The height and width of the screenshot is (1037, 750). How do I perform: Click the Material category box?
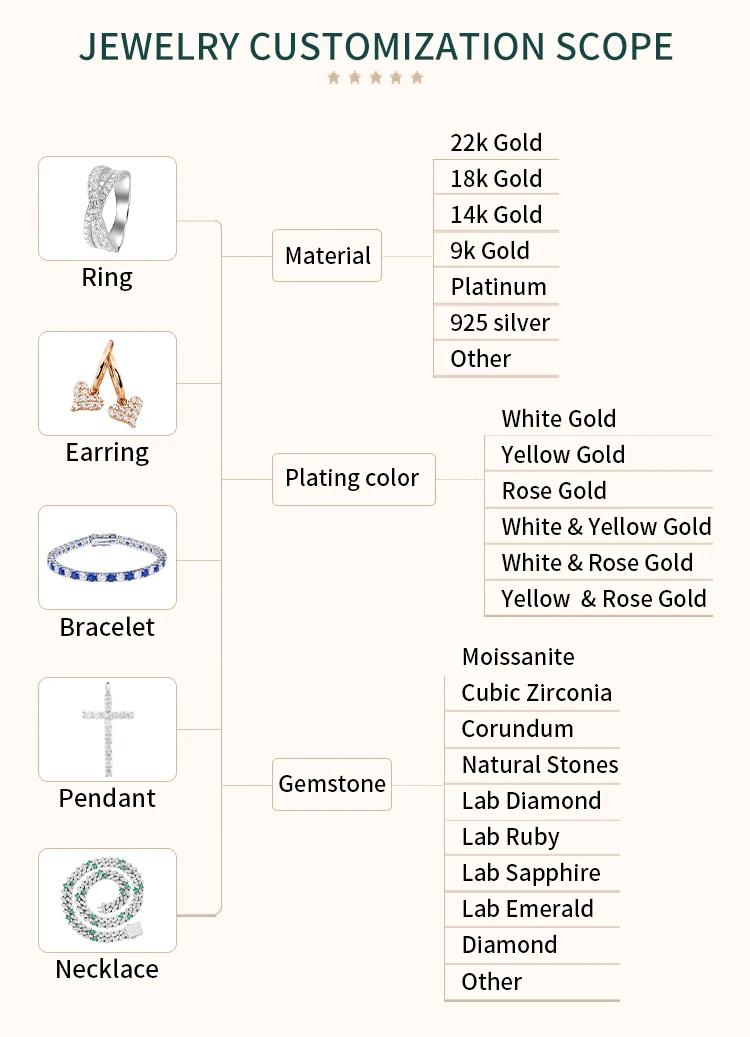point(327,256)
